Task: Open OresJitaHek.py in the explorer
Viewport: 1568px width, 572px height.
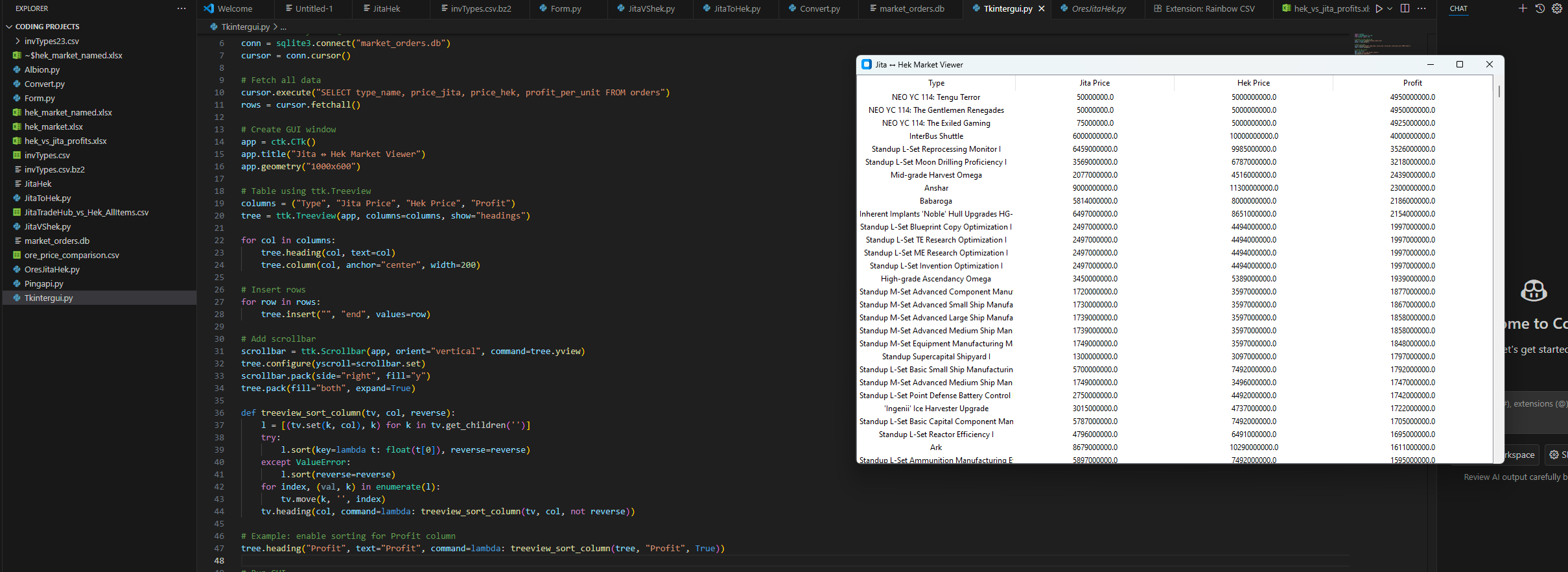Action: tap(52, 269)
